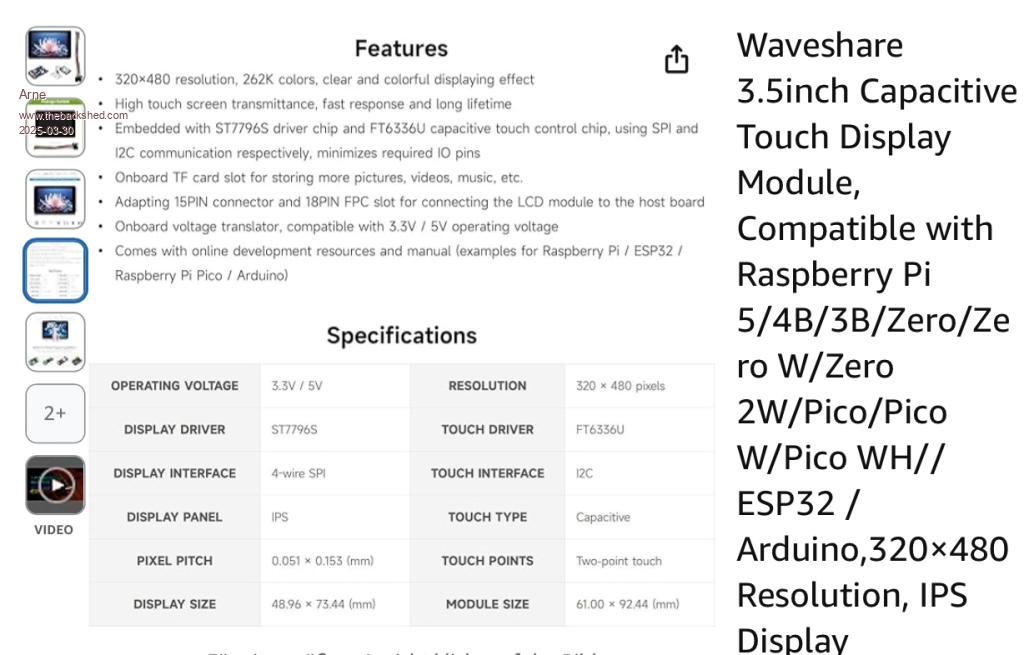View the third product image thumbnail
Viewport: 1024px width, 655px height.
(x=55, y=199)
